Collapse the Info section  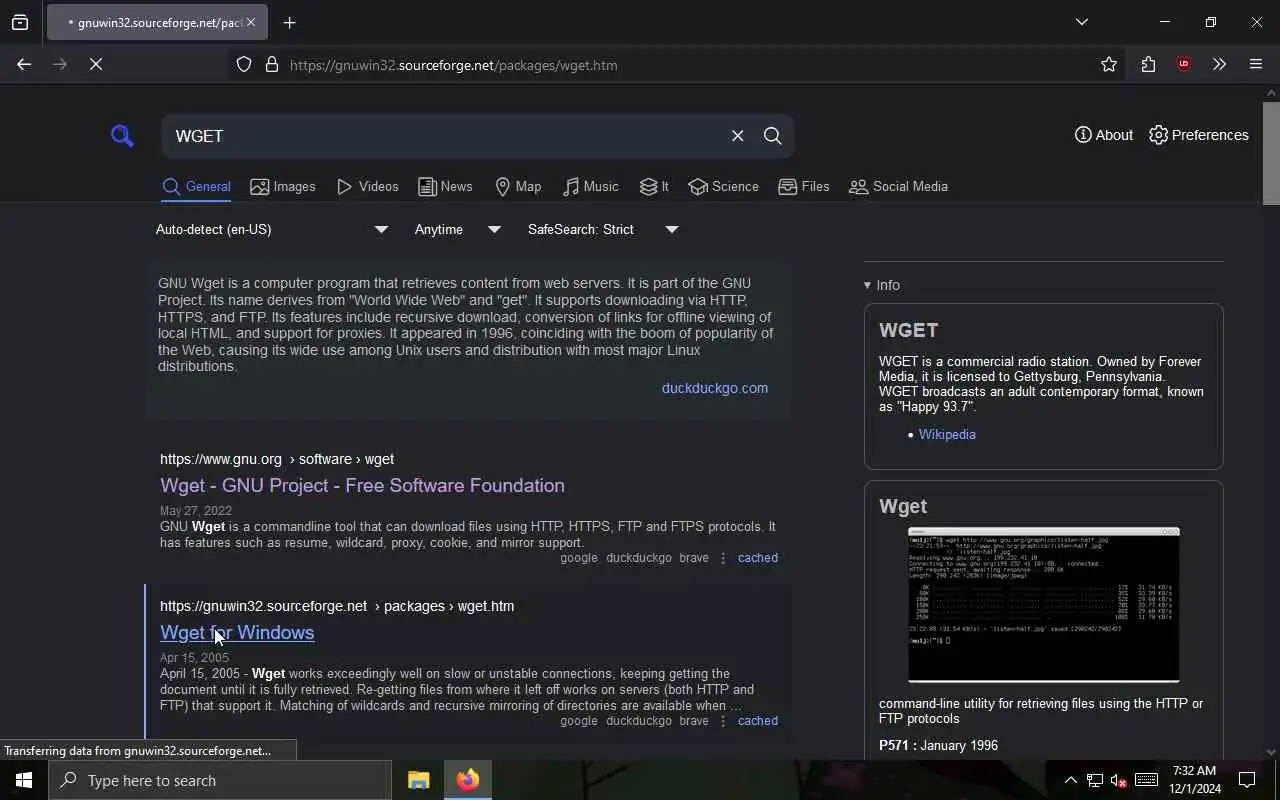click(882, 285)
